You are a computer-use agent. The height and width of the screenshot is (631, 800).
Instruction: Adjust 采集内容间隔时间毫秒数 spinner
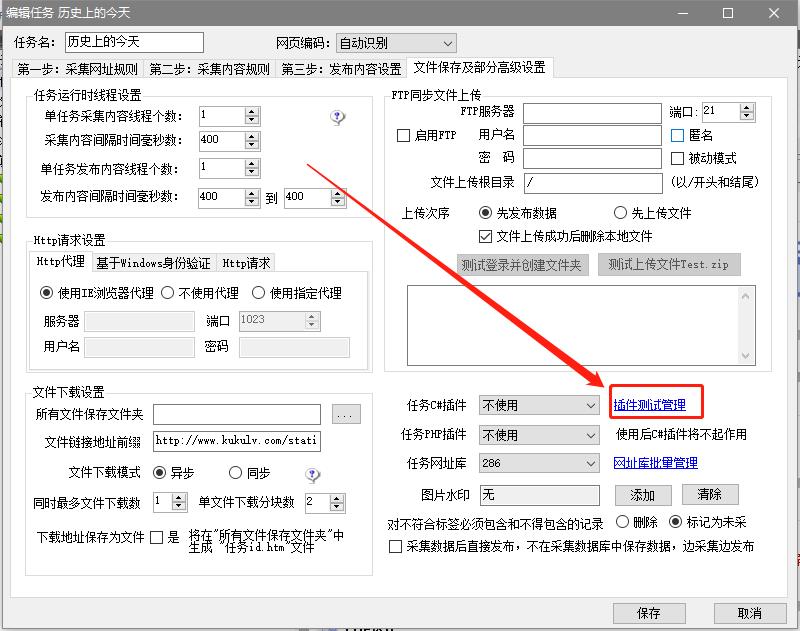[x=252, y=141]
